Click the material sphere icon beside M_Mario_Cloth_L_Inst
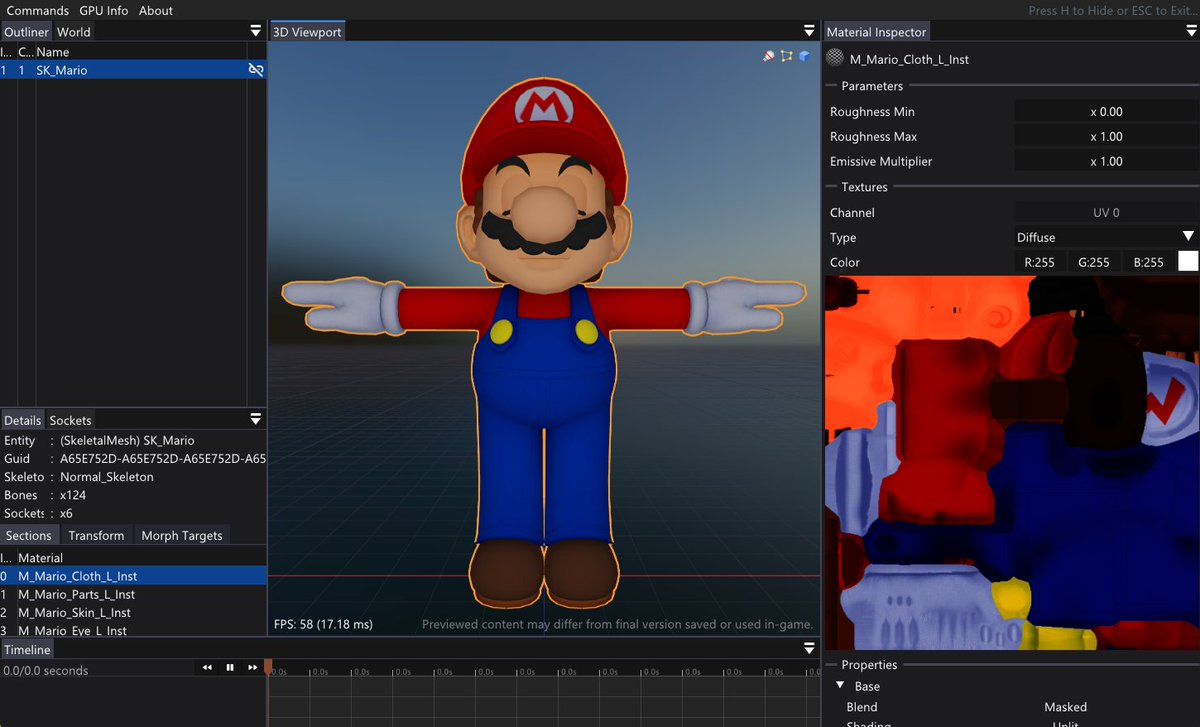 coord(833,58)
